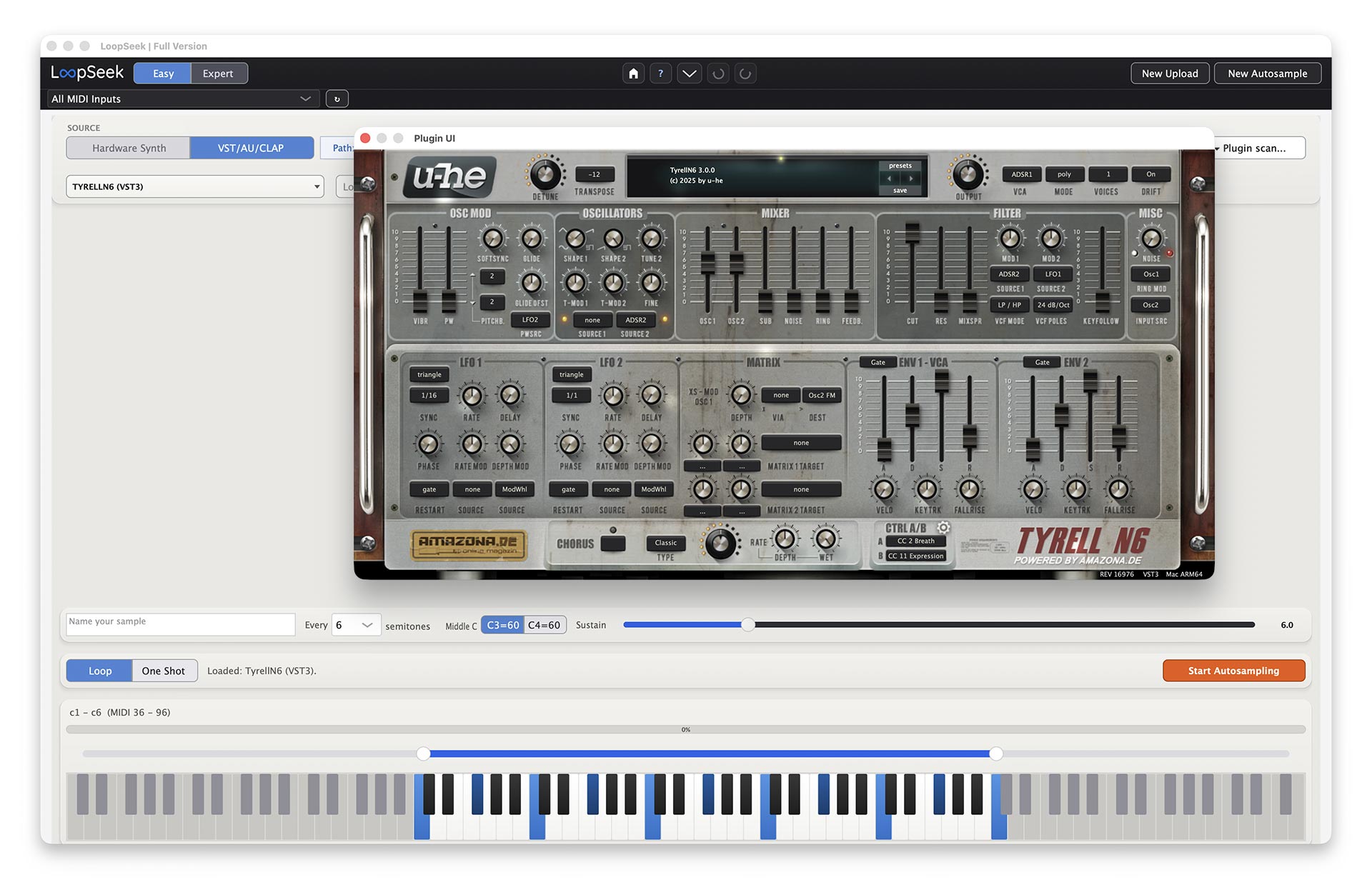Start Autosampling with the orange button
Image resolution: width=1372 pixels, height=890 pixels.
[1233, 671]
